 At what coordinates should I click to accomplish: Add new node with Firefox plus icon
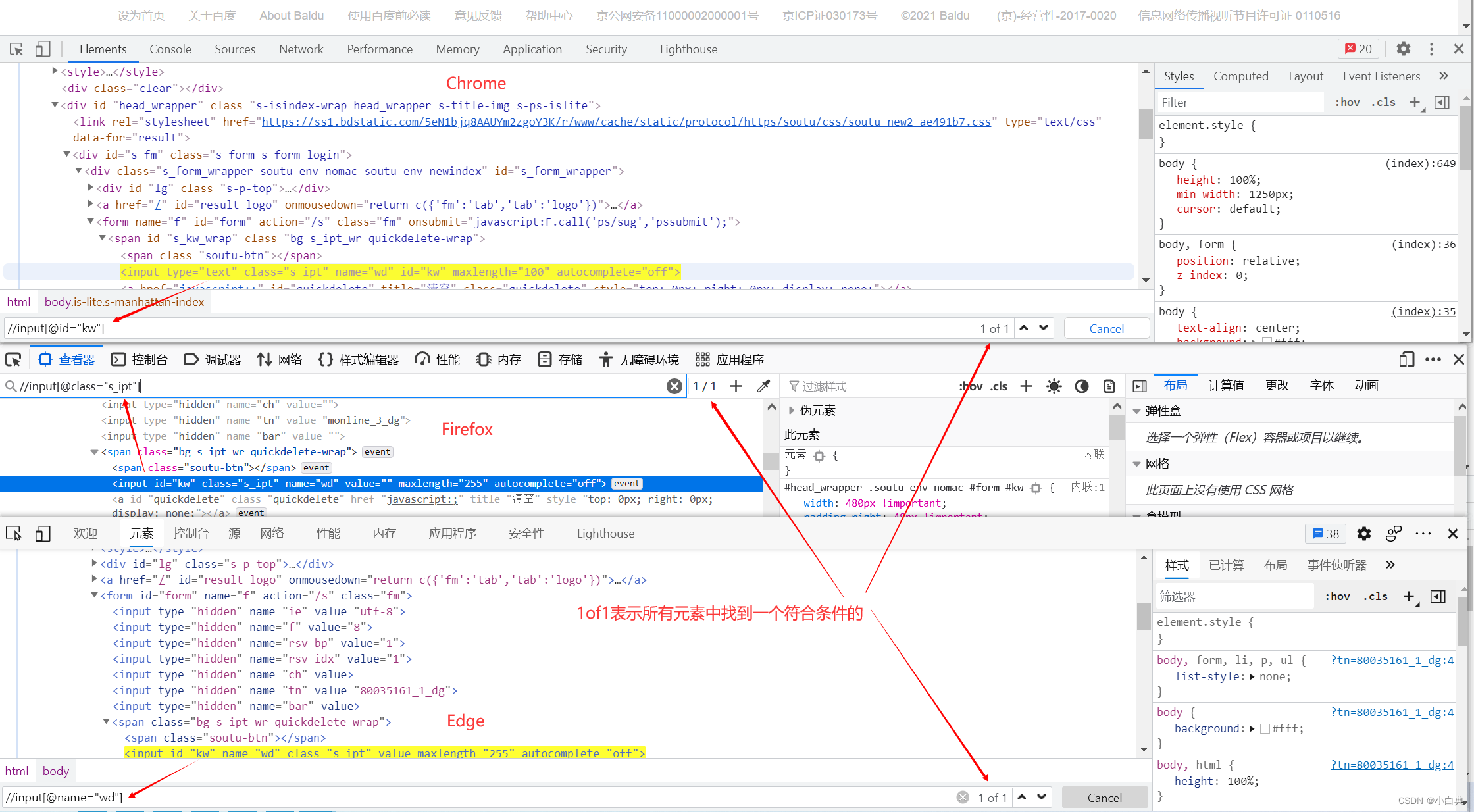pyautogui.click(x=736, y=386)
